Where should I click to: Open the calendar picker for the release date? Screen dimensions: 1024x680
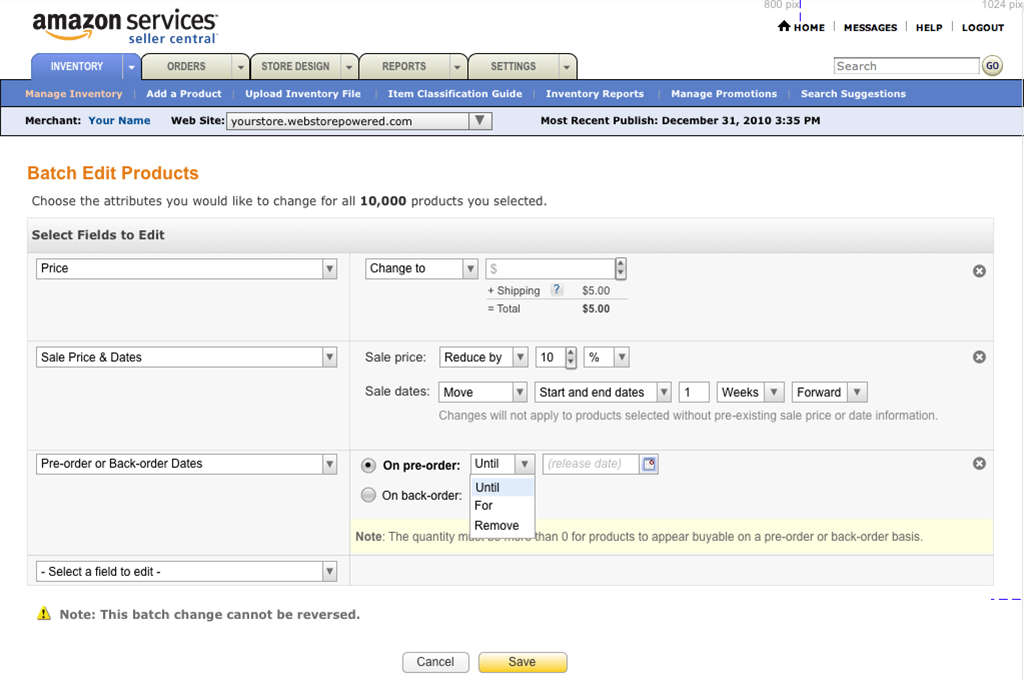(x=649, y=463)
